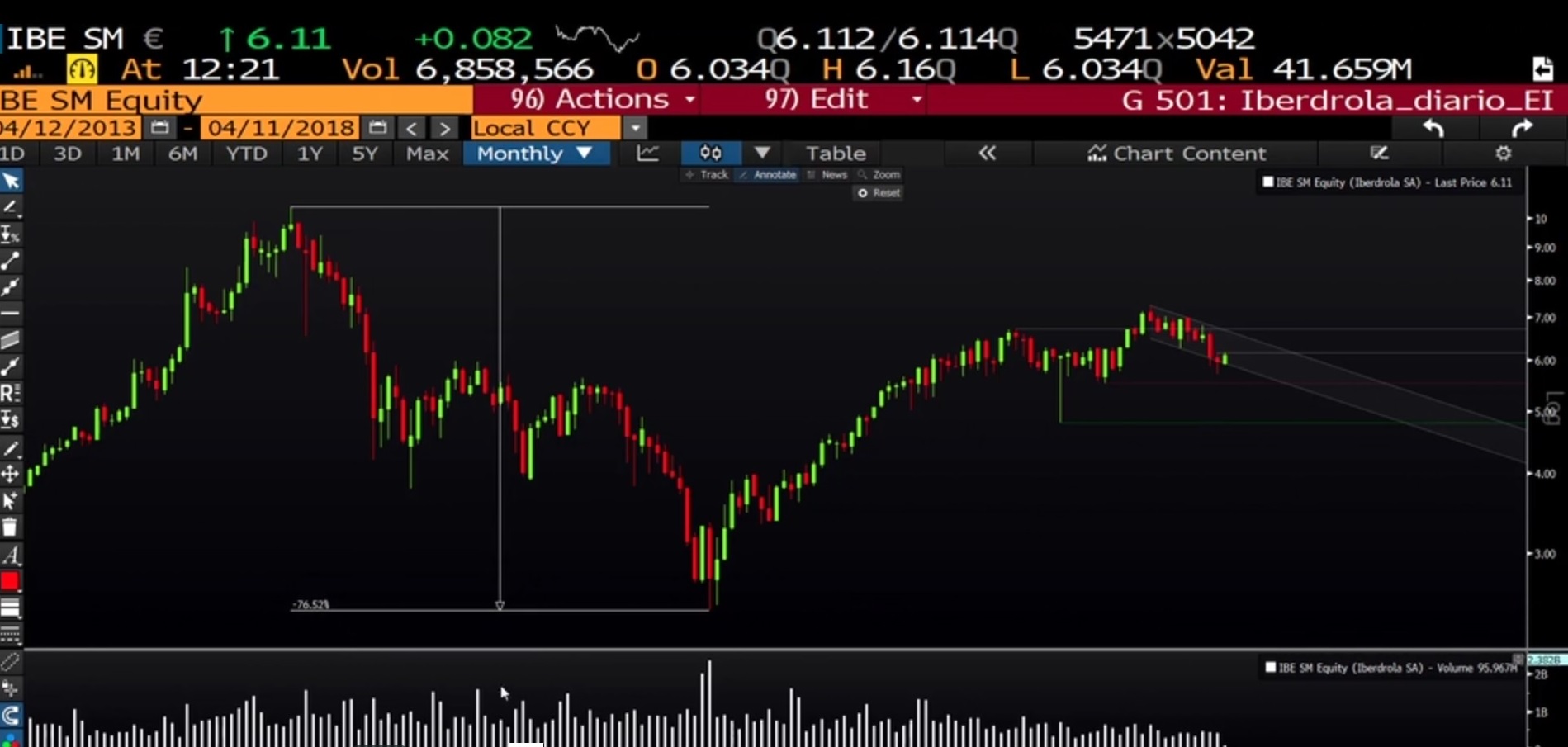Choose the percent change measure tool
This screenshot has height=747, width=1568.
(11, 234)
